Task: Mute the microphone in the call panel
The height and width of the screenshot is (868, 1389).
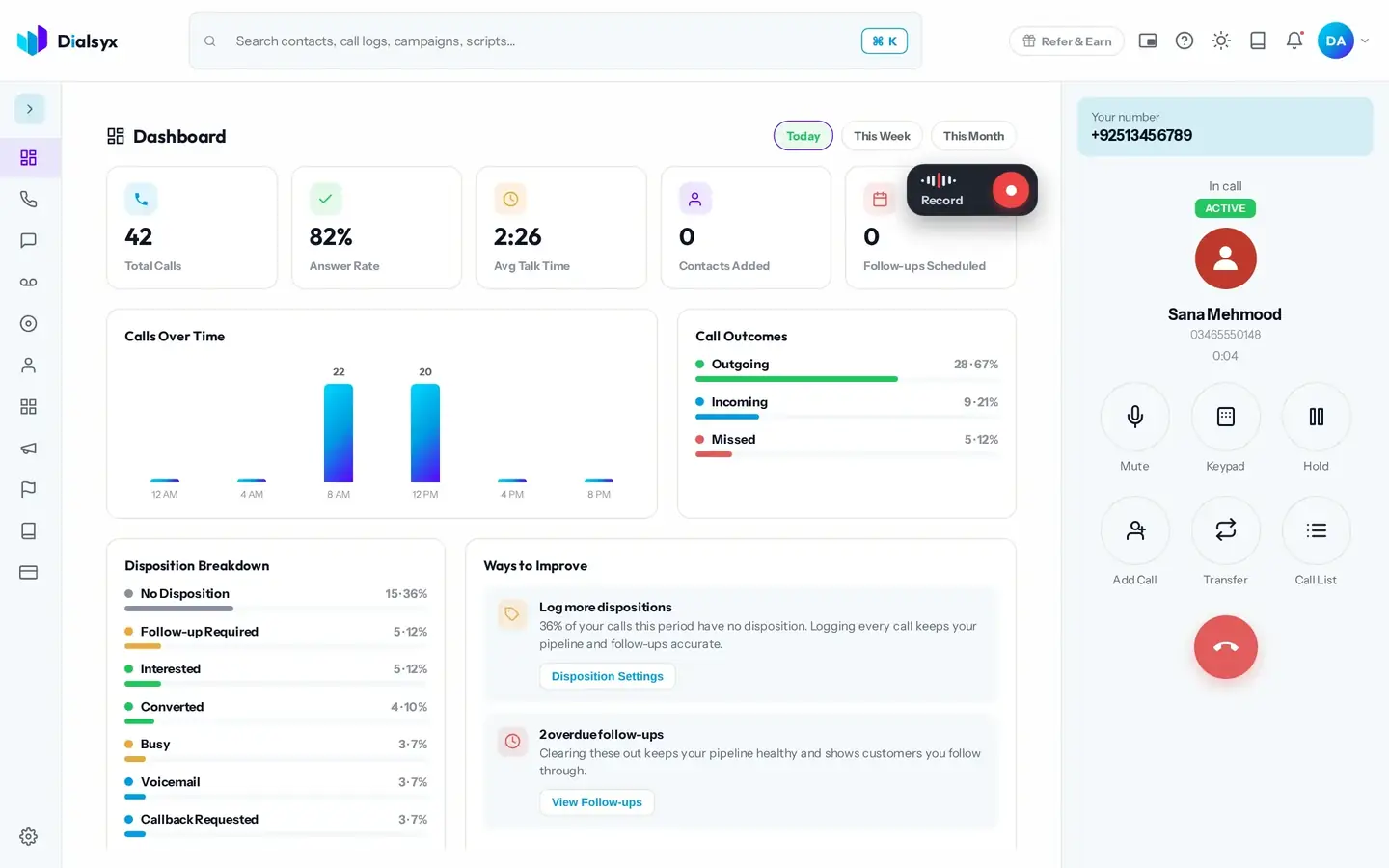Action: tap(1135, 417)
